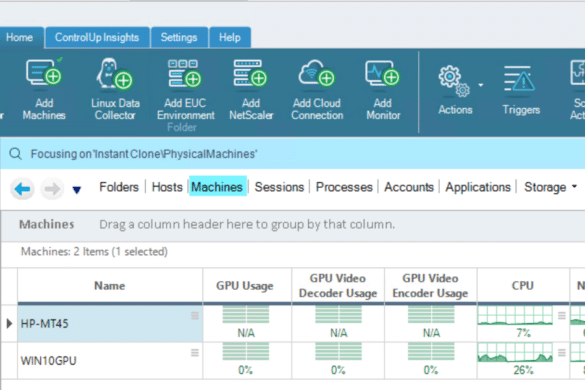The image size is (585, 390).
Task: Sort by the GPU Usage column header
Action: [x=245, y=286]
